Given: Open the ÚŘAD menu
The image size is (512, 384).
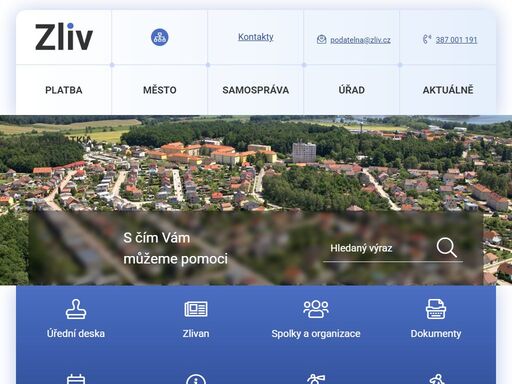Looking at the screenshot, I should pos(352,90).
